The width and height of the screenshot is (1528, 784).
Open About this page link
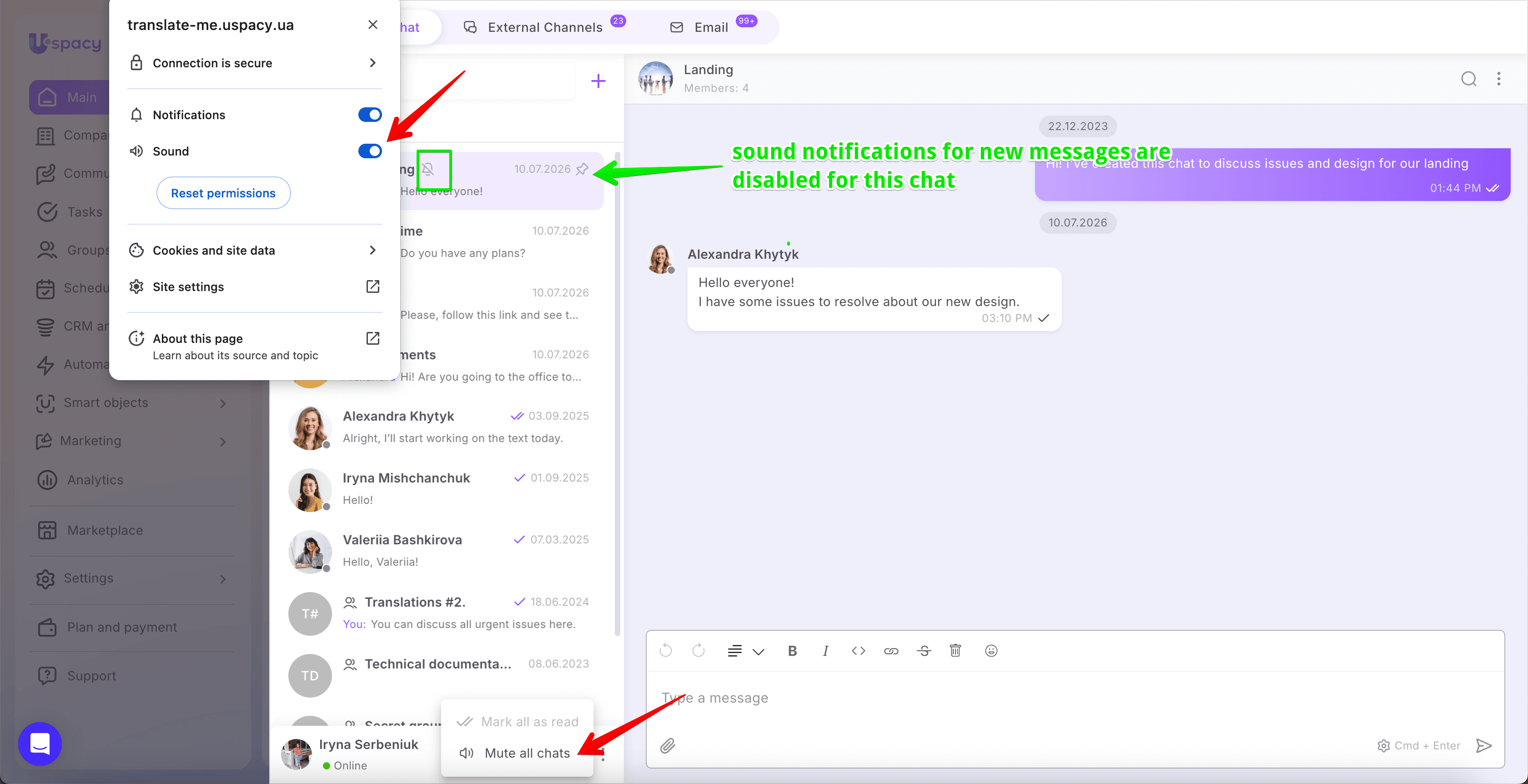pos(254,346)
